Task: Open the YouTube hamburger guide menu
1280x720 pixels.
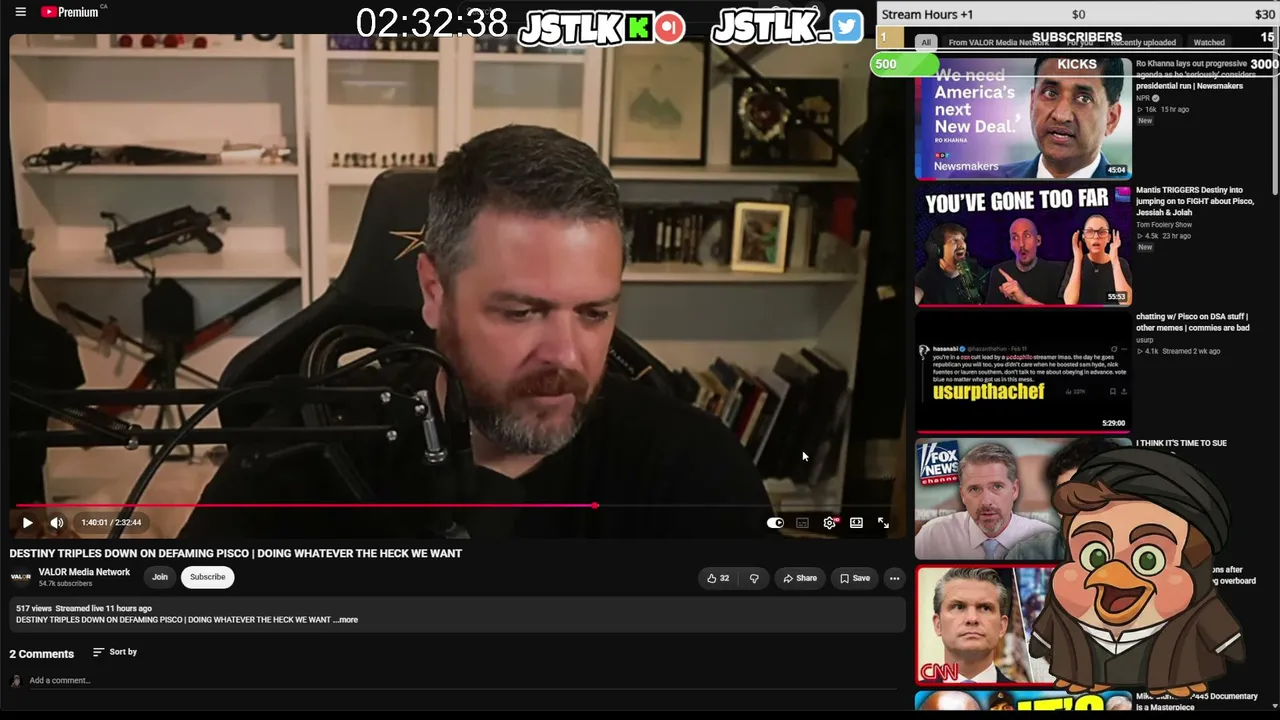Action: (20, 12)
